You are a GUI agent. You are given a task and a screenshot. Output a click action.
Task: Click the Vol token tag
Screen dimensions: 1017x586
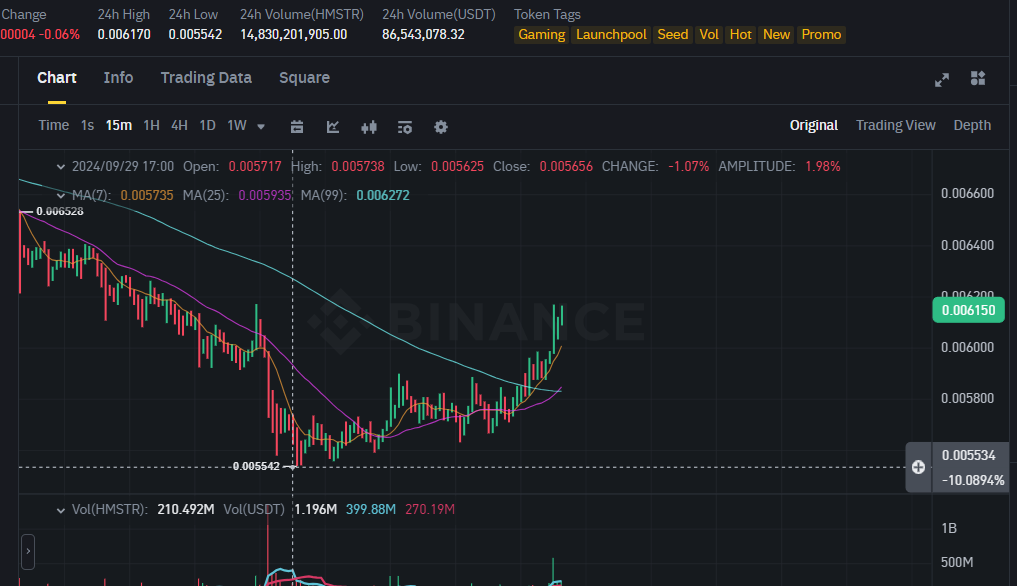709,34
